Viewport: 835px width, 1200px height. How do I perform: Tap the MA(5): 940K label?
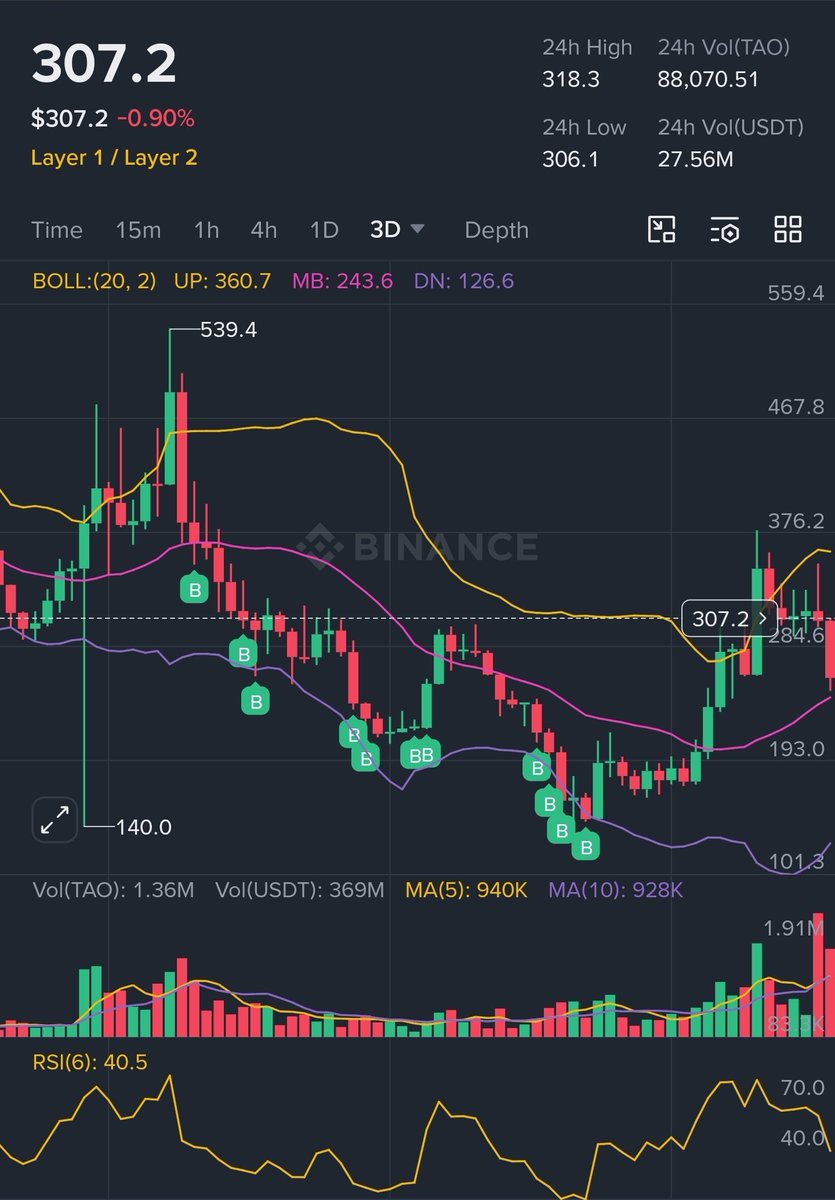[466, 890]
